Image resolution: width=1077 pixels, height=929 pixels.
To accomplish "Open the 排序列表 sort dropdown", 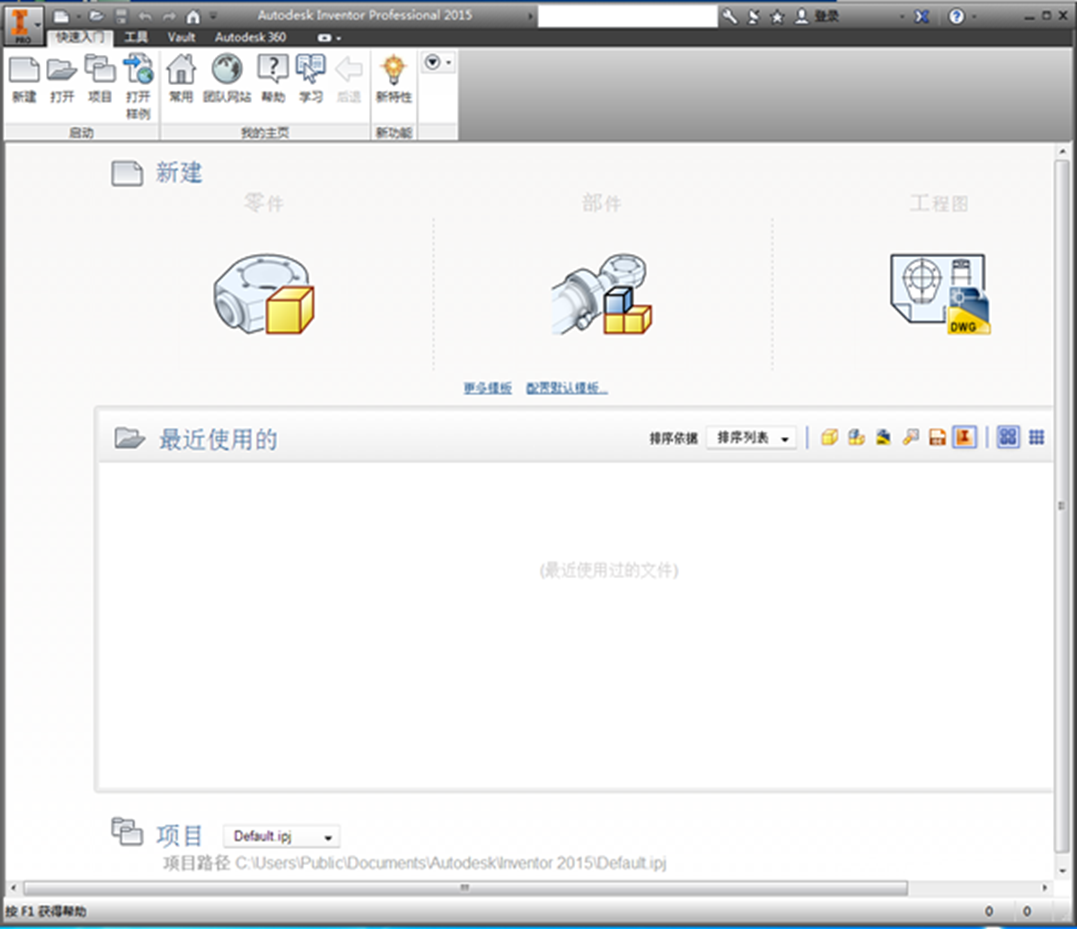I will pos(752,438).
